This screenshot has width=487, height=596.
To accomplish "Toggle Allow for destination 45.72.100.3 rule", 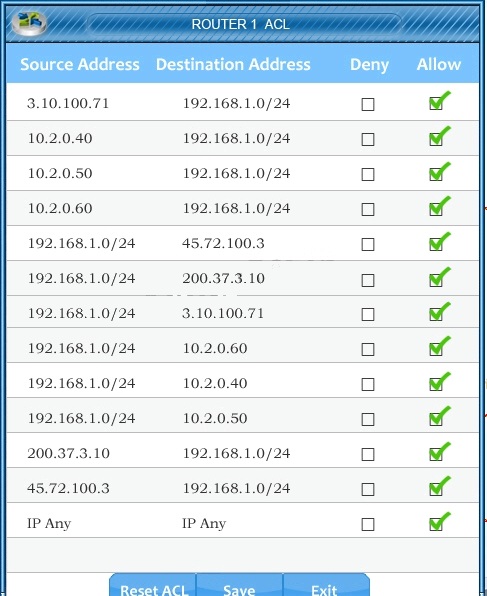I will [x=436, y=244].
